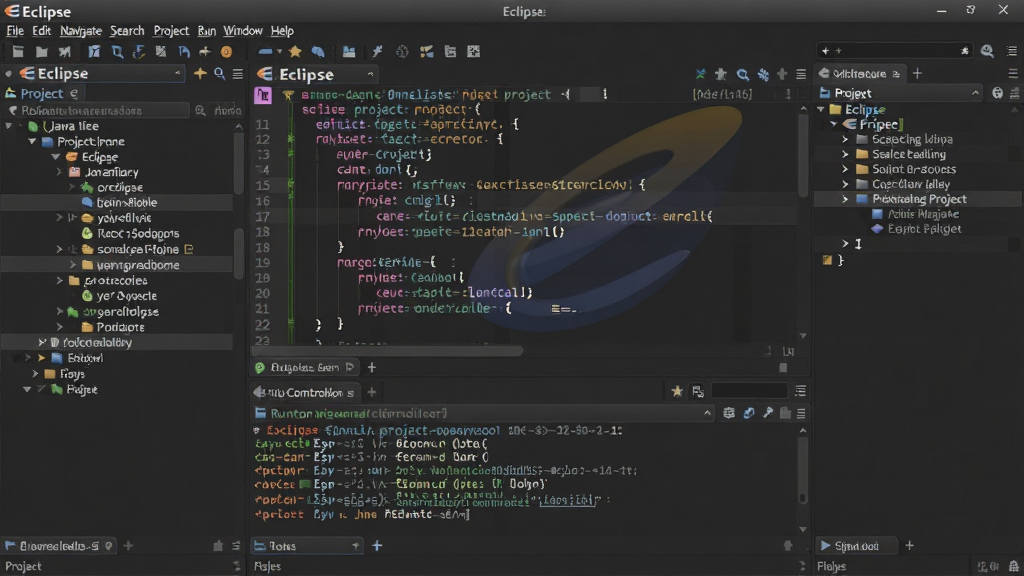This screenshot has width=1024, height=576.
Task: Select the Eclipse editor tab
Action: click(x=316, y=74)
